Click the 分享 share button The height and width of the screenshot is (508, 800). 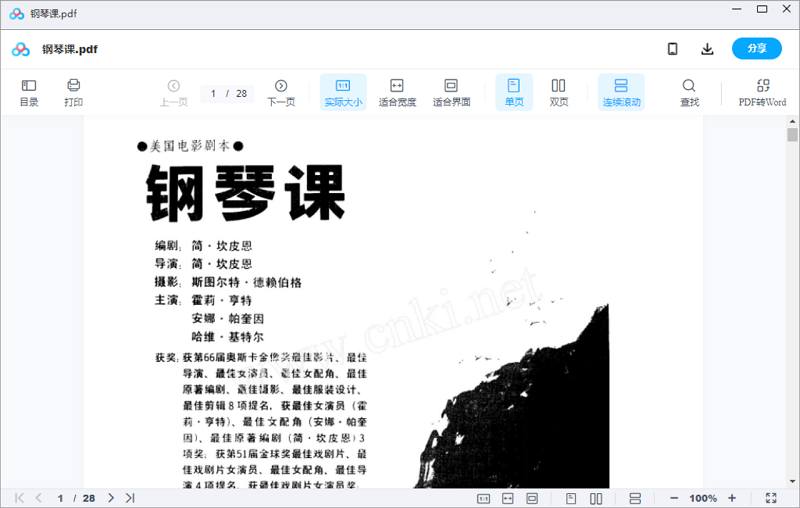757,49
